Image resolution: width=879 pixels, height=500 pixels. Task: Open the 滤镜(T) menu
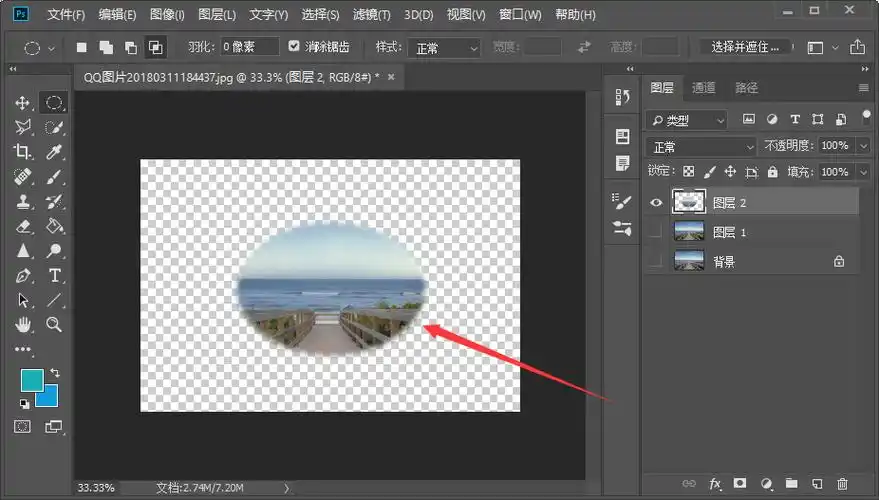click(373, 15)
